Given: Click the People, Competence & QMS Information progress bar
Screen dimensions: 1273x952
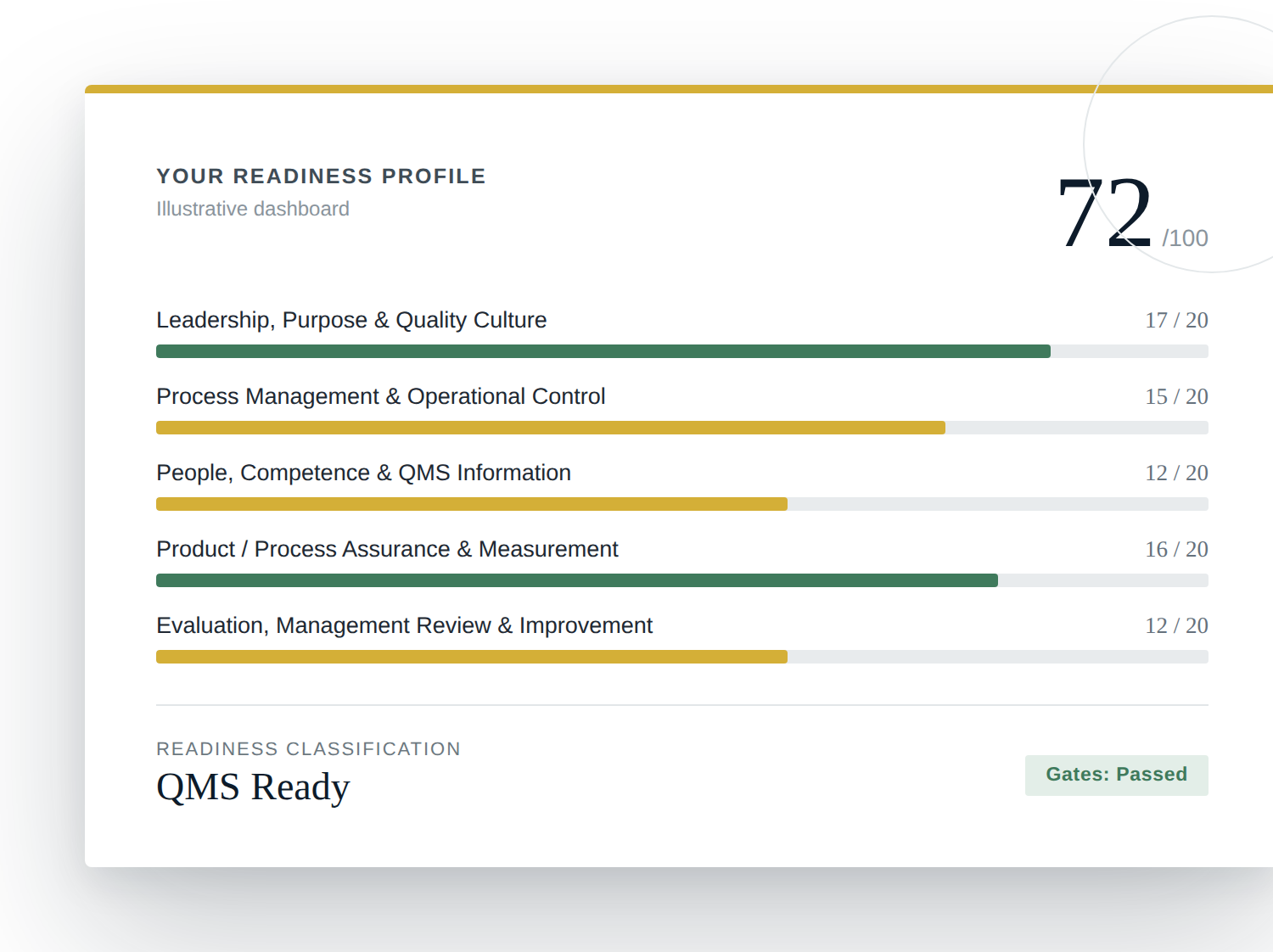Looking at the screenshot, I should point(682,504).
